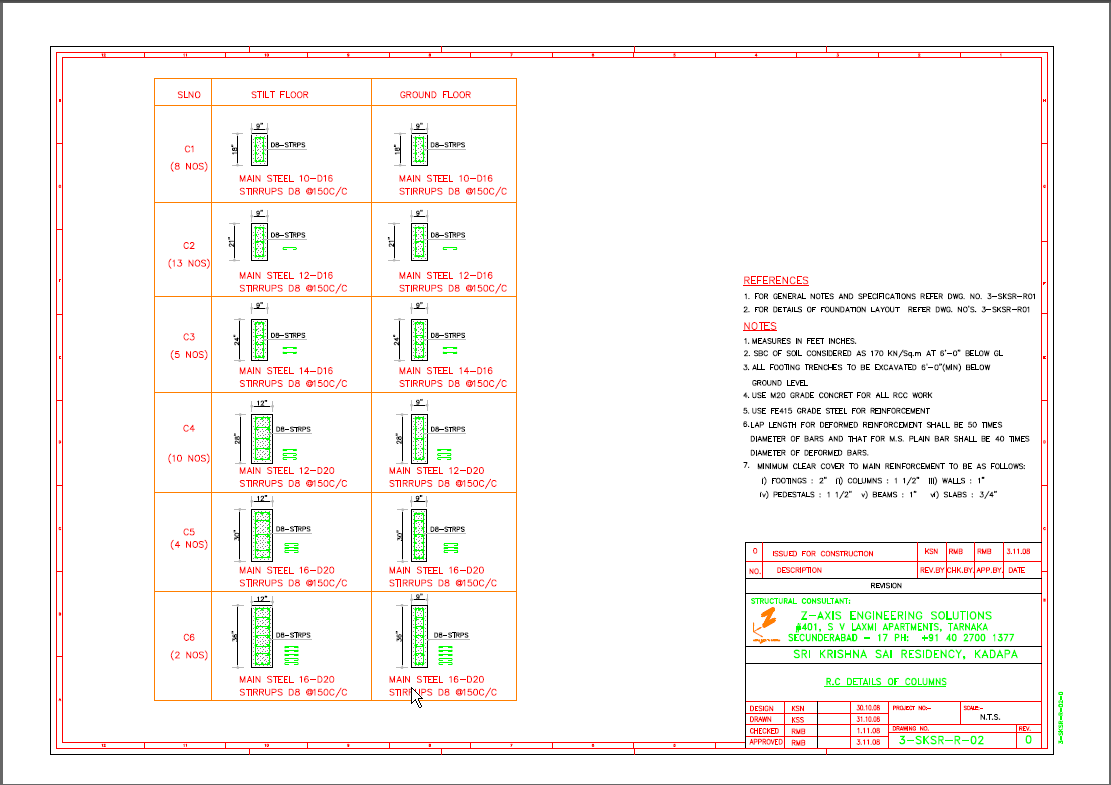The width and height of the screenshot is (1111, 785).
Task: Click the (5 NOS) quantity text
Action: pos(189,355)
